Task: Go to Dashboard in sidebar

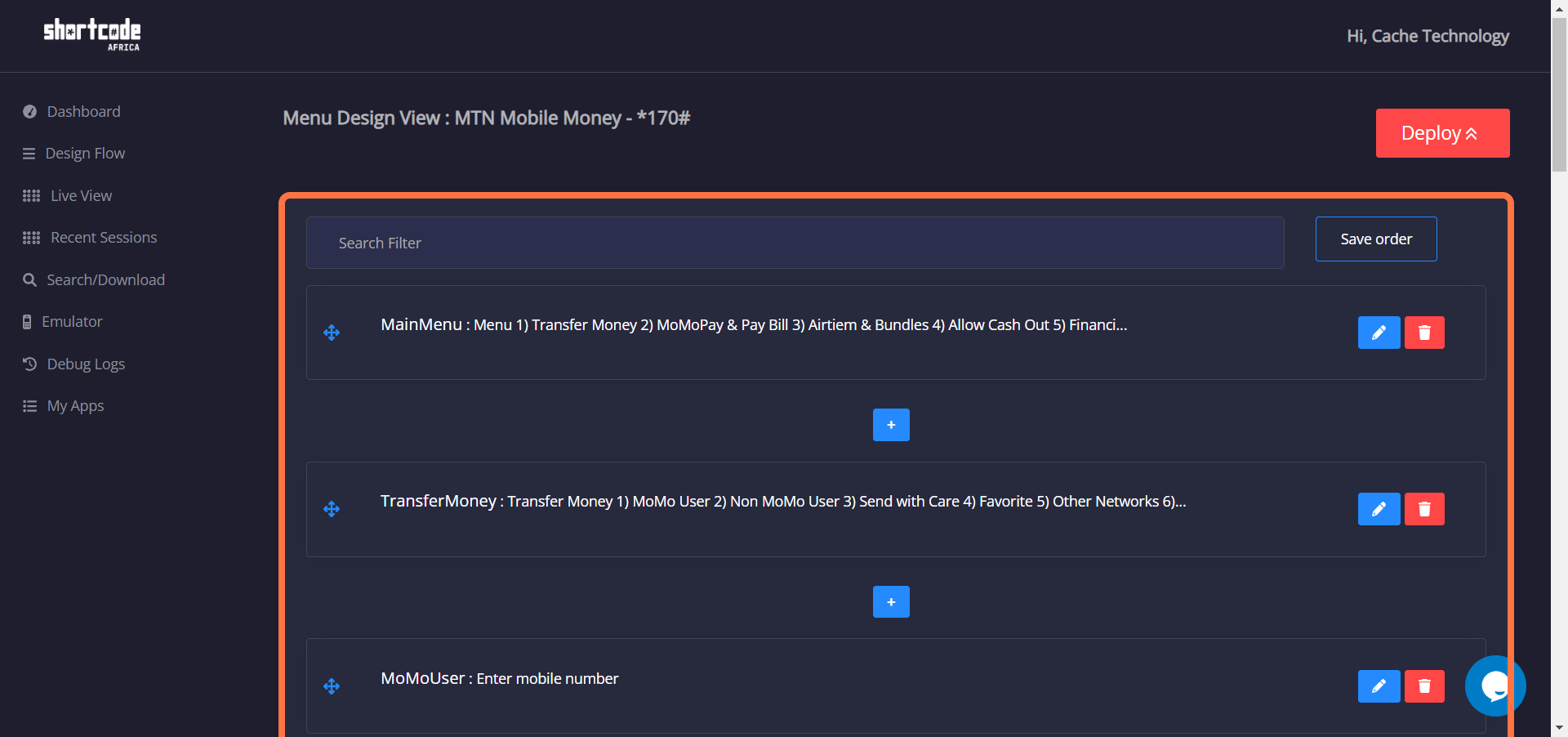Action: [x=83, y=112]
